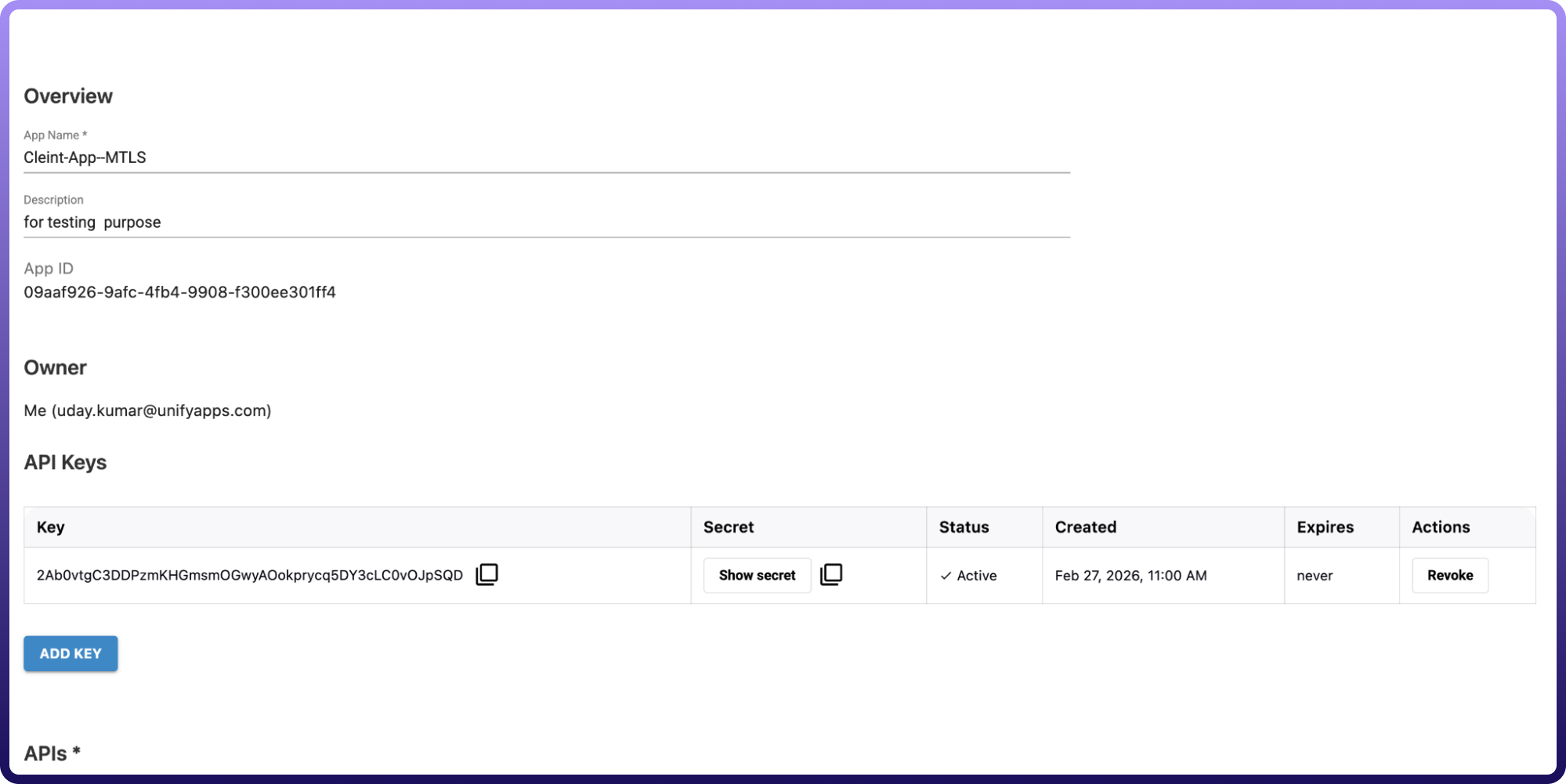Click the Secret column header
Viewport: 1566px width, 784px height.
click(729, 527)
